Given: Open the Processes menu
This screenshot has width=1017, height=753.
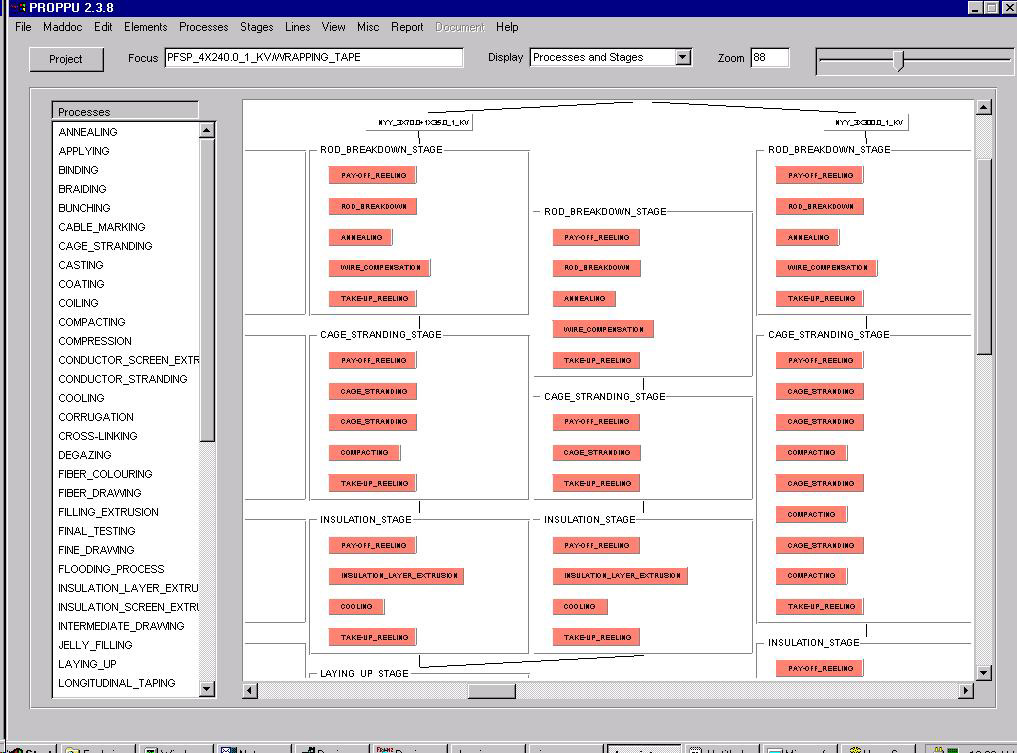Looking at the screenshot, I should [x=203, y=27].
